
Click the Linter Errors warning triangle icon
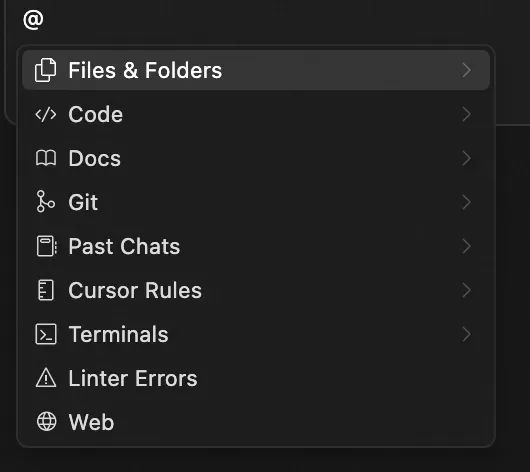(x=46, y=378)
